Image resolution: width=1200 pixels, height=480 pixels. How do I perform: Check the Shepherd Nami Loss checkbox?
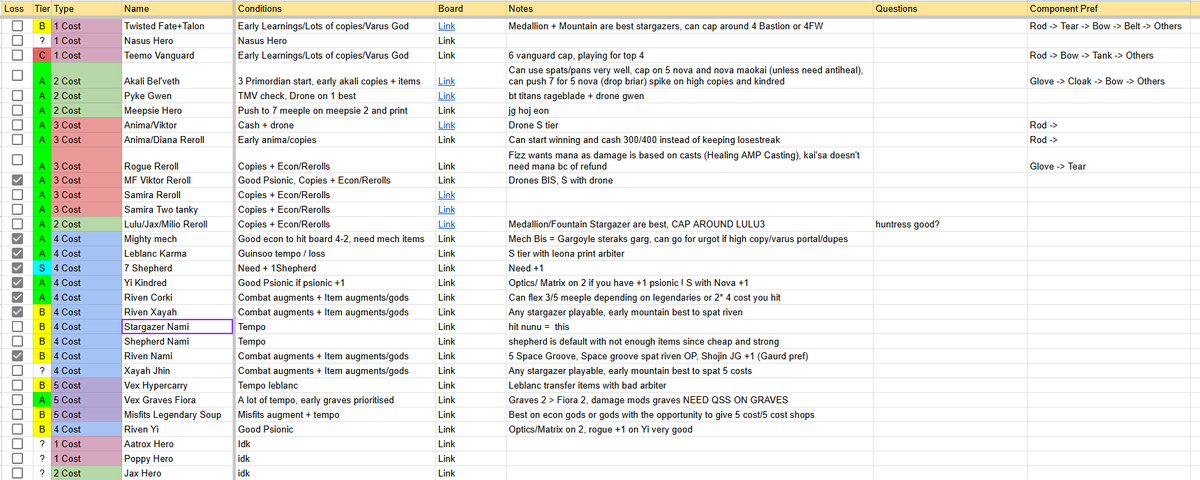click(17, 341)
